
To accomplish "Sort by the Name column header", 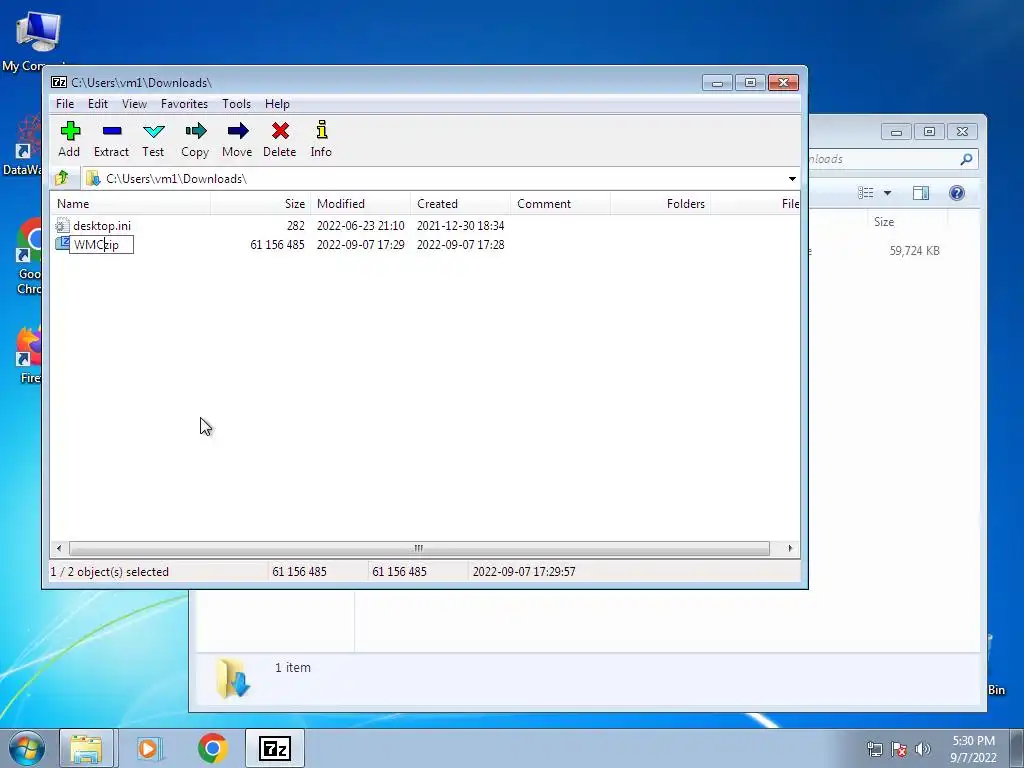I will pyautogui.click(x=131, y=204).
